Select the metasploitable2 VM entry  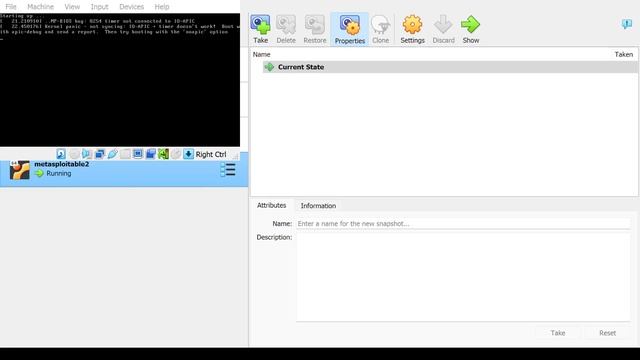point(124,169)
